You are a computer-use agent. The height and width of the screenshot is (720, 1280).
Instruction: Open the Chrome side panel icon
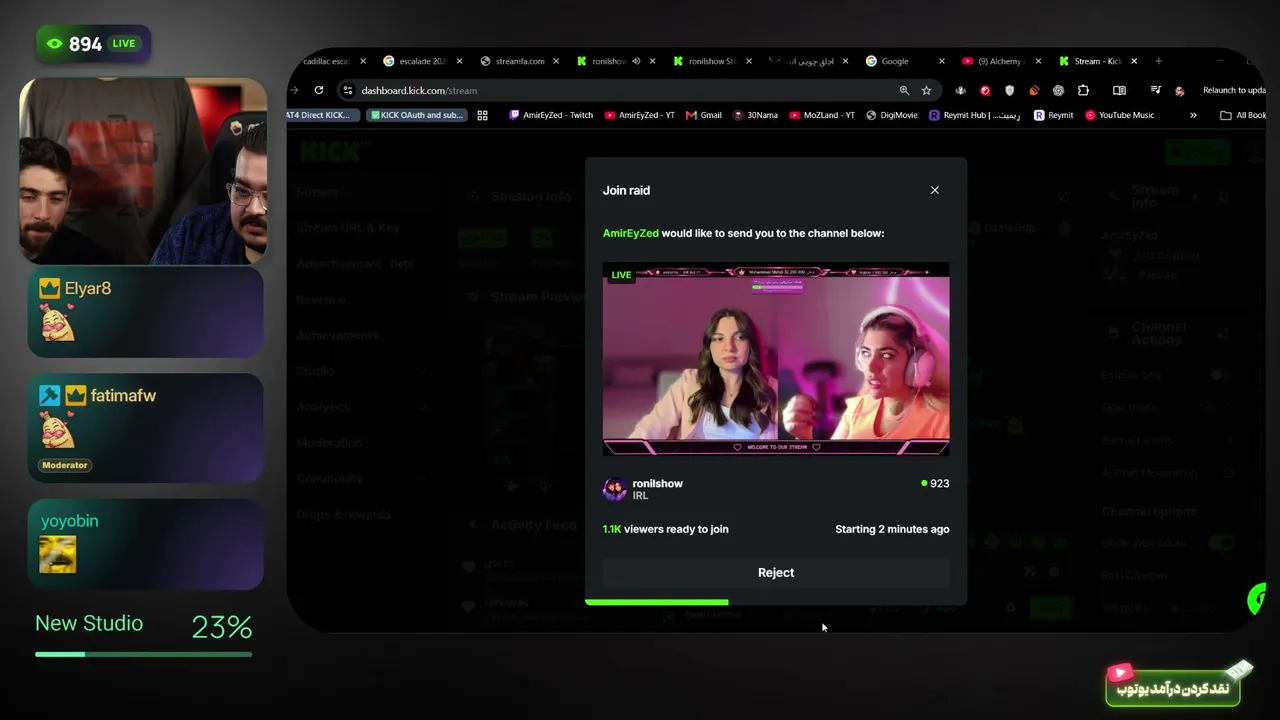tap(1119, 90)
